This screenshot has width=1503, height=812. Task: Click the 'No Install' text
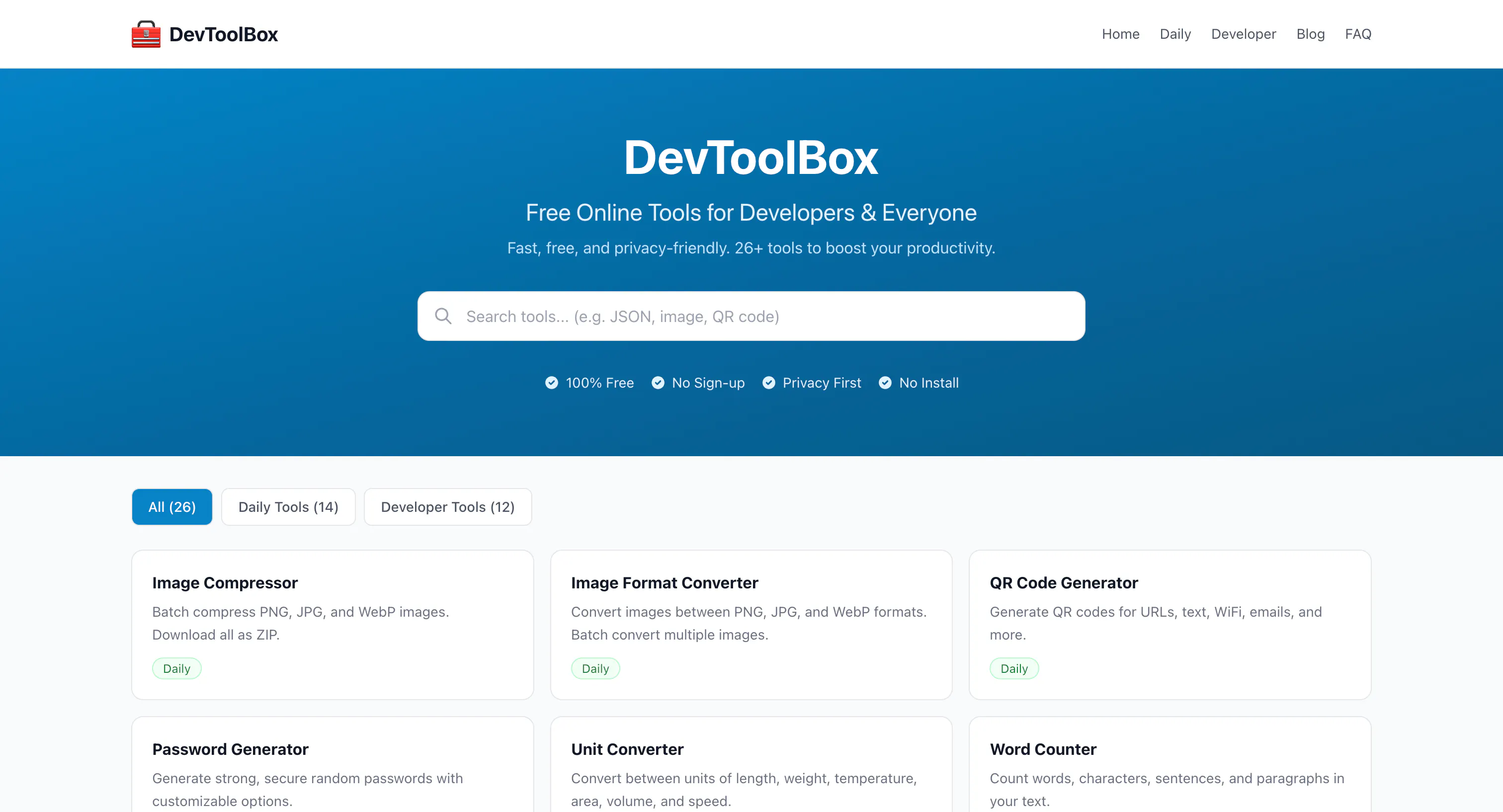click(x=929, y=383)
